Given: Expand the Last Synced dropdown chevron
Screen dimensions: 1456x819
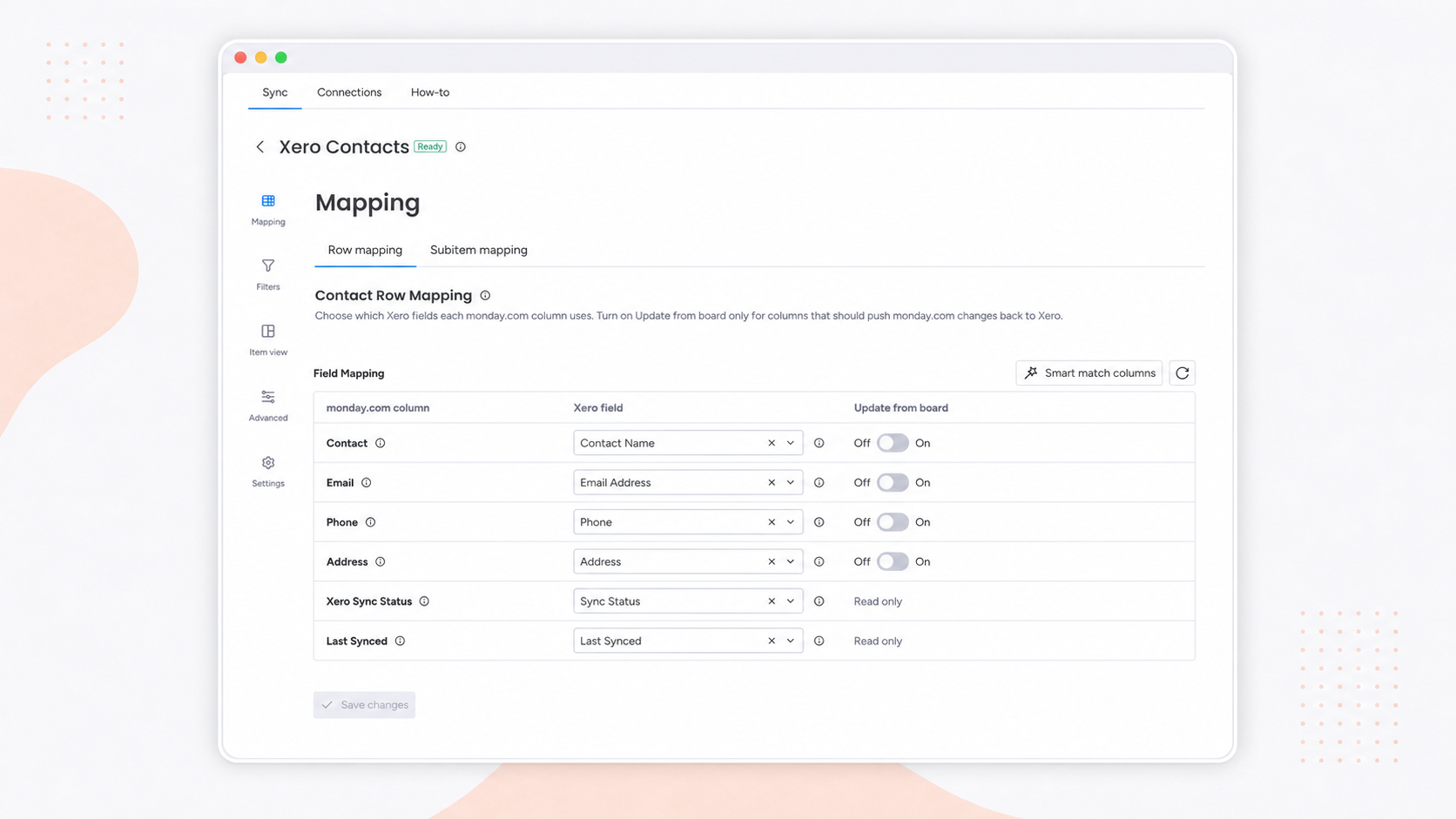Looking at the screenshot, I should click(791, 641).
